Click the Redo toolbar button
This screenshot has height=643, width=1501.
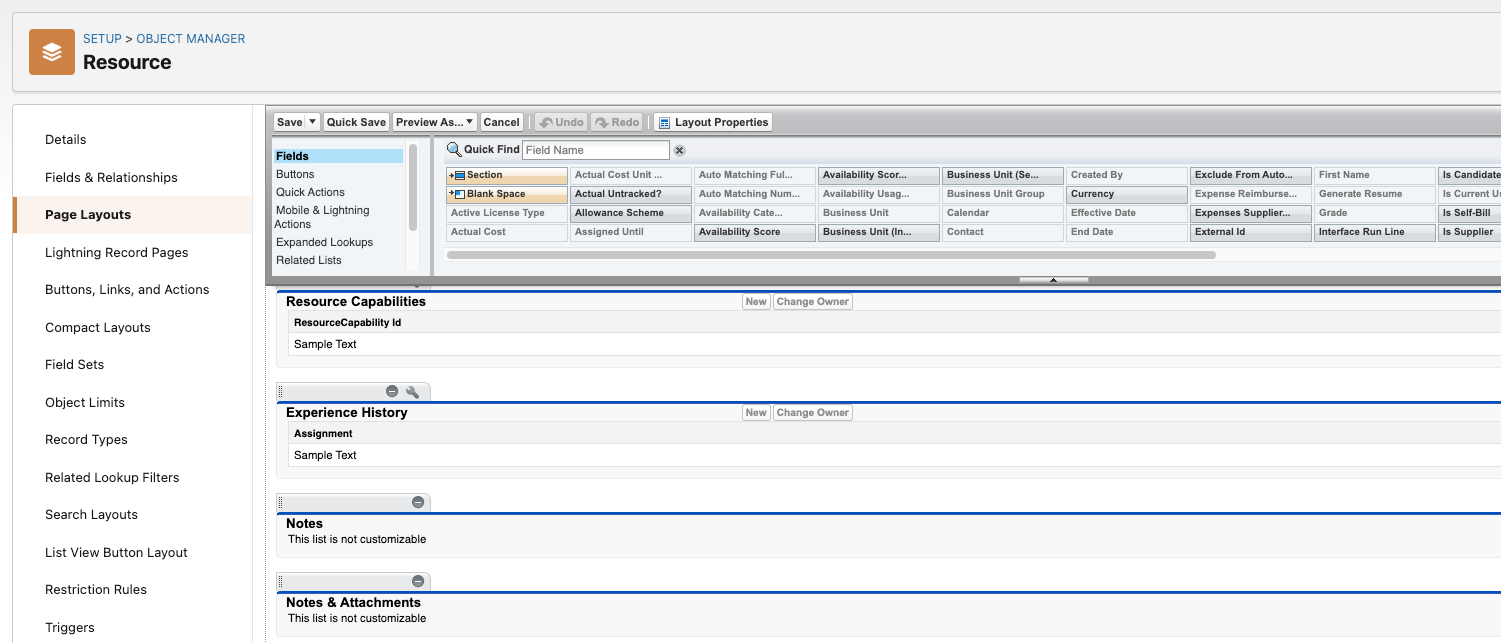[x=616, y=122]
